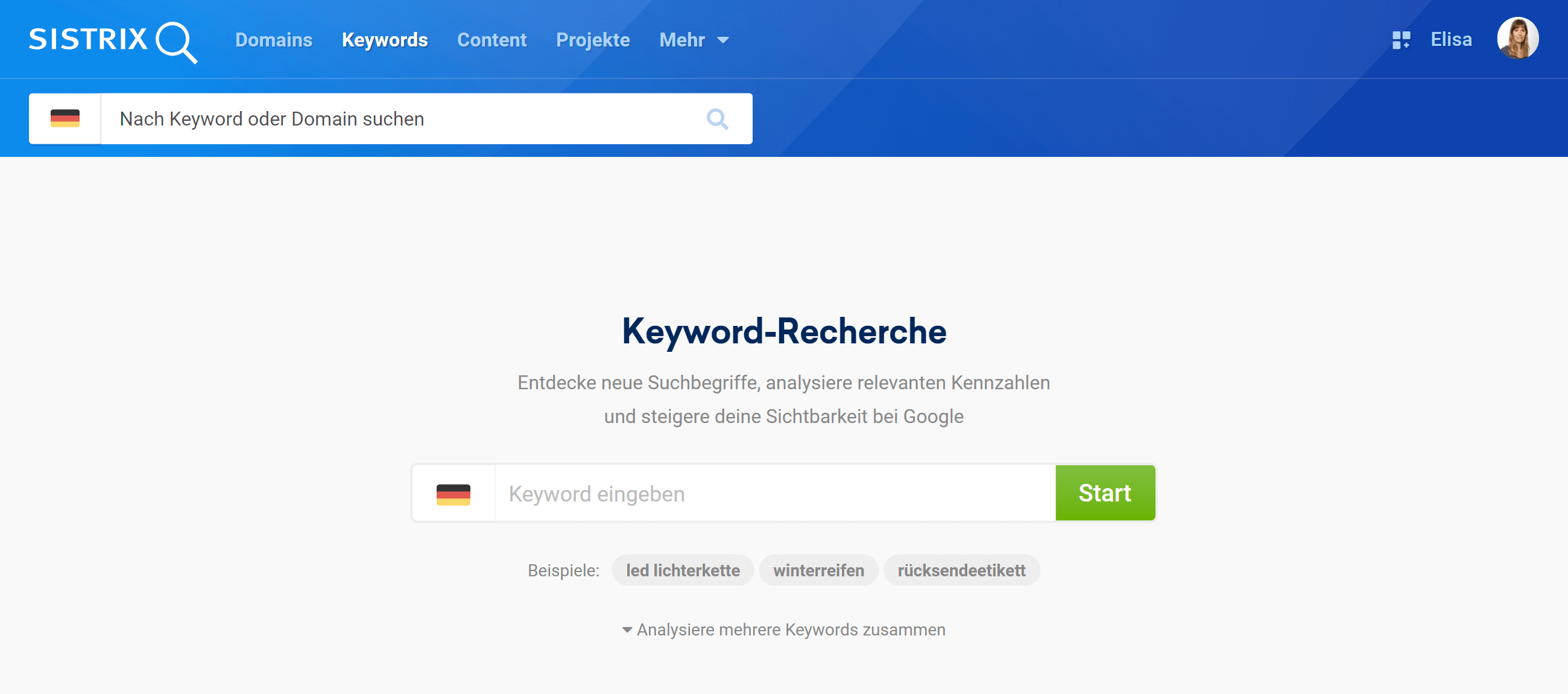Open the Domains menu item
The image size is (1568, 694).
tap(273, 40)
